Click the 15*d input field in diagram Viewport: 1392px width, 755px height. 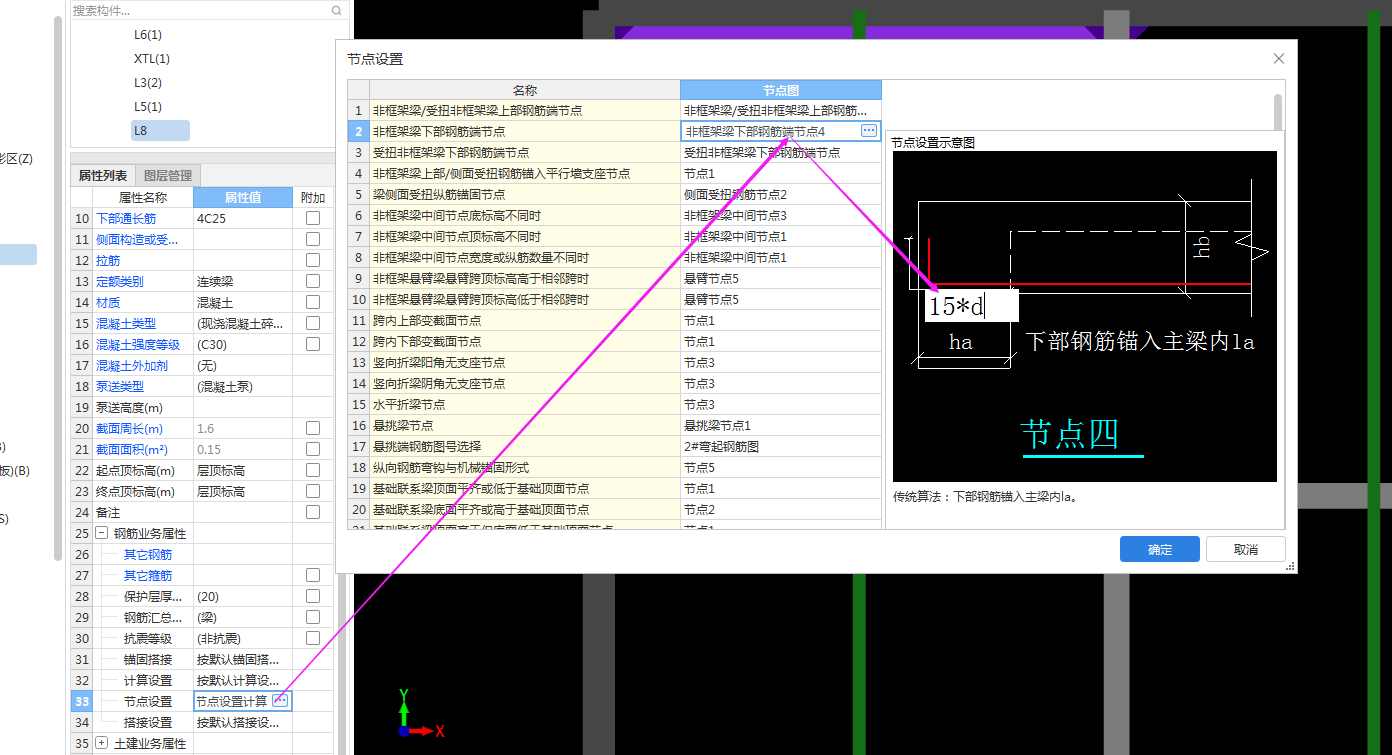(x=971, y=306)
